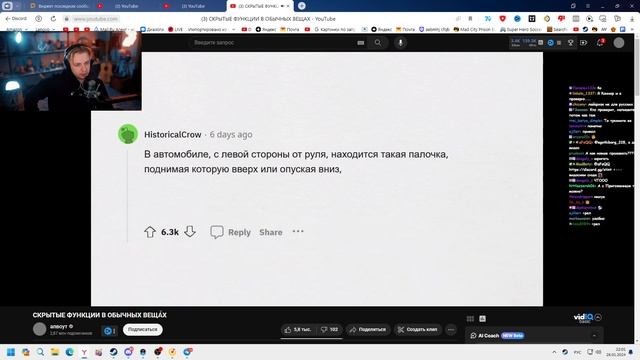This screenshot has height=360, width=640.
Task: Open the алвоут channel avatar
Action: 40,329
